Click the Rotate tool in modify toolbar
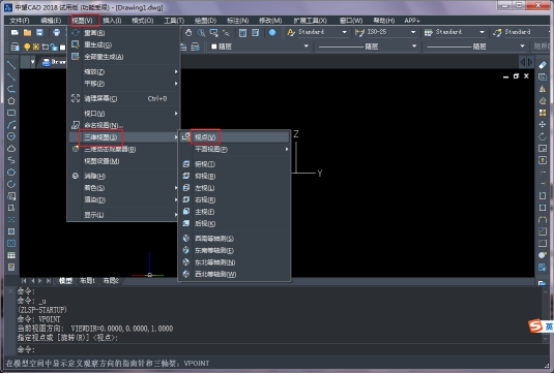This screenshot has width=554, height=374. pyautogui.click(x=542, y=136)
